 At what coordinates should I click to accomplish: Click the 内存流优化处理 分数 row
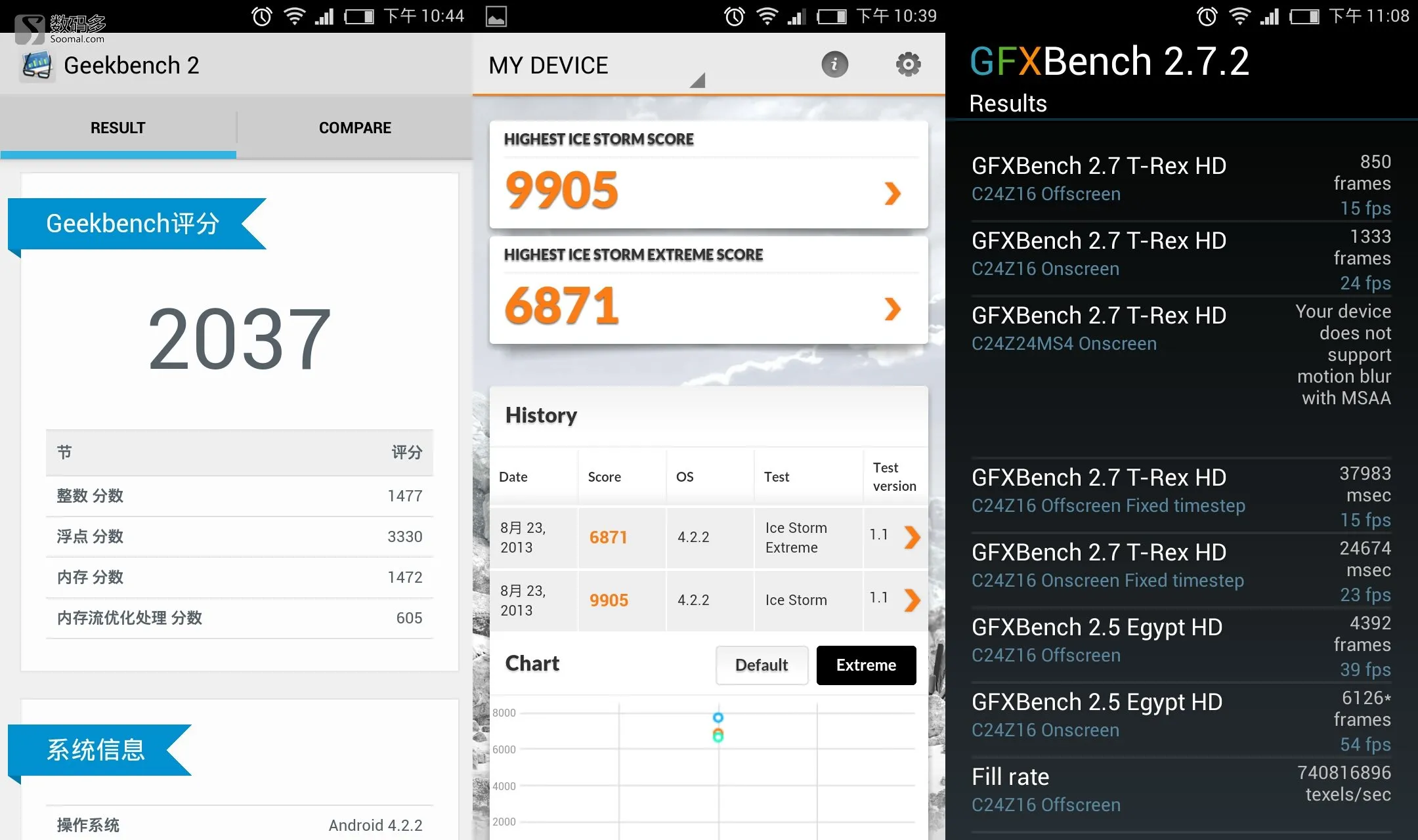(x=240, y=618)
